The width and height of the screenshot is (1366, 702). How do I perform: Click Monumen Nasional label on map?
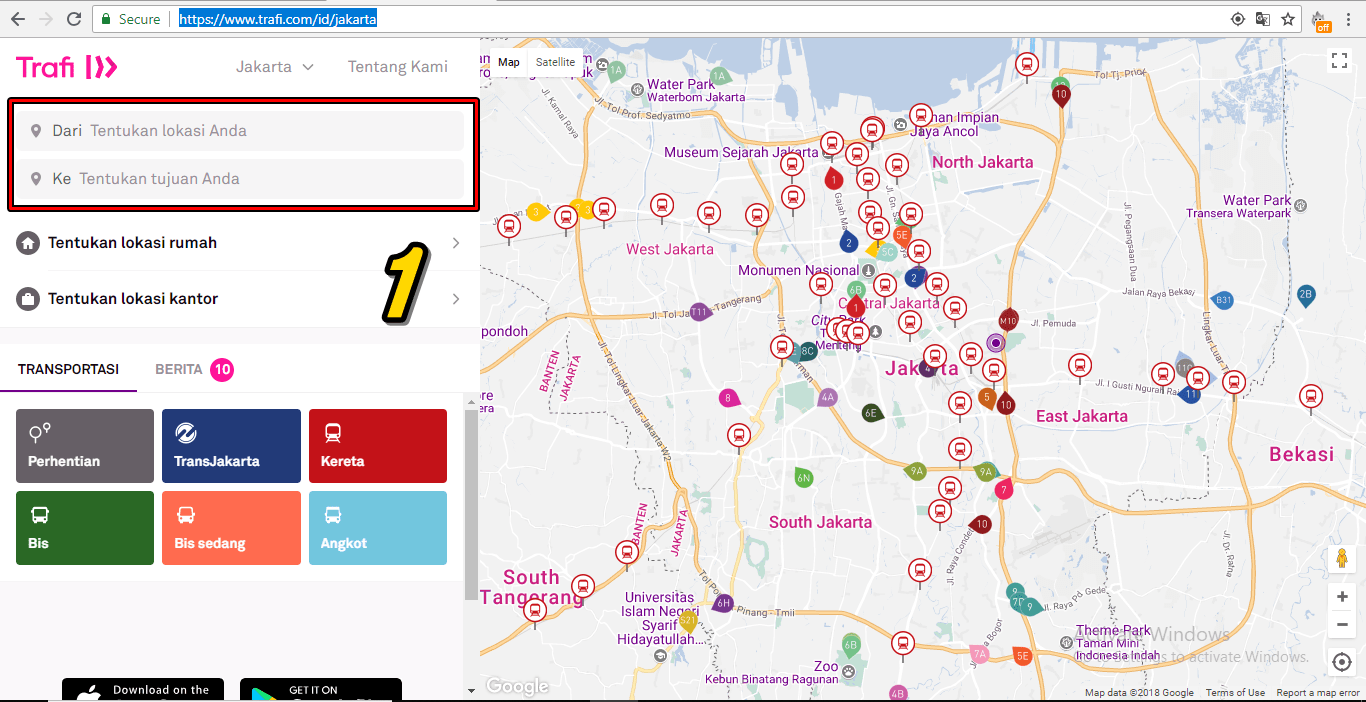(798, 270)
